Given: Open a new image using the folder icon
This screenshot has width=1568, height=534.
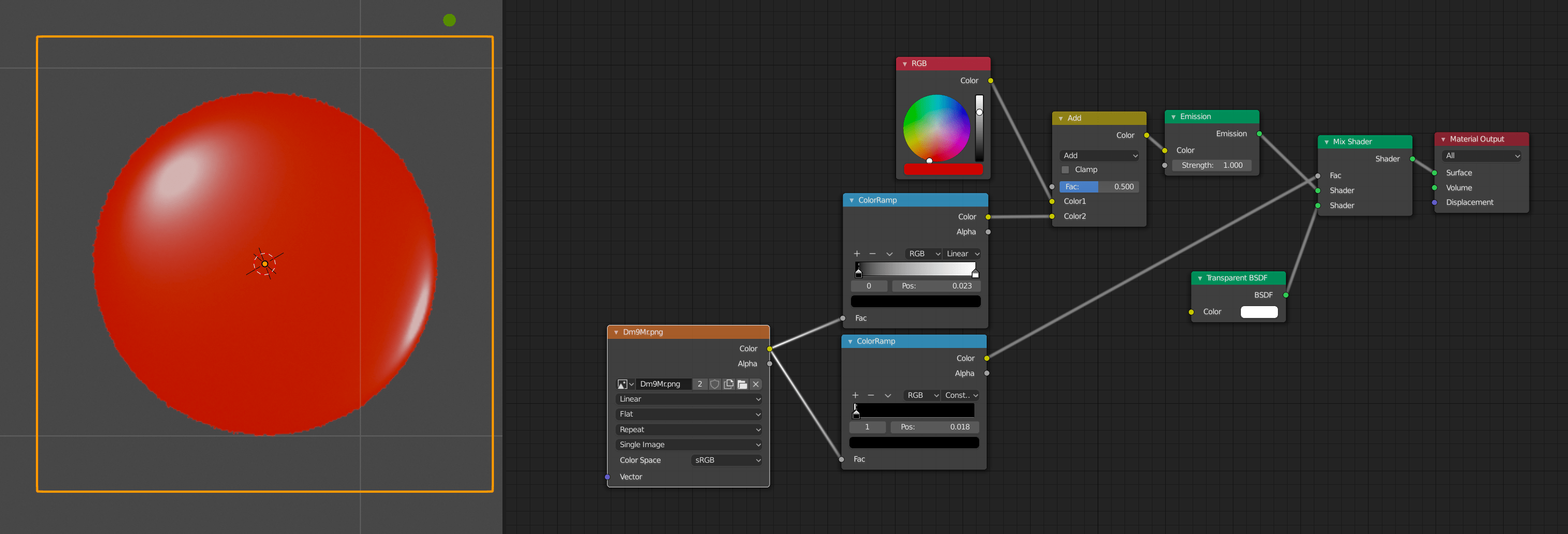Looking at the screenshot, I should (742, 384).
